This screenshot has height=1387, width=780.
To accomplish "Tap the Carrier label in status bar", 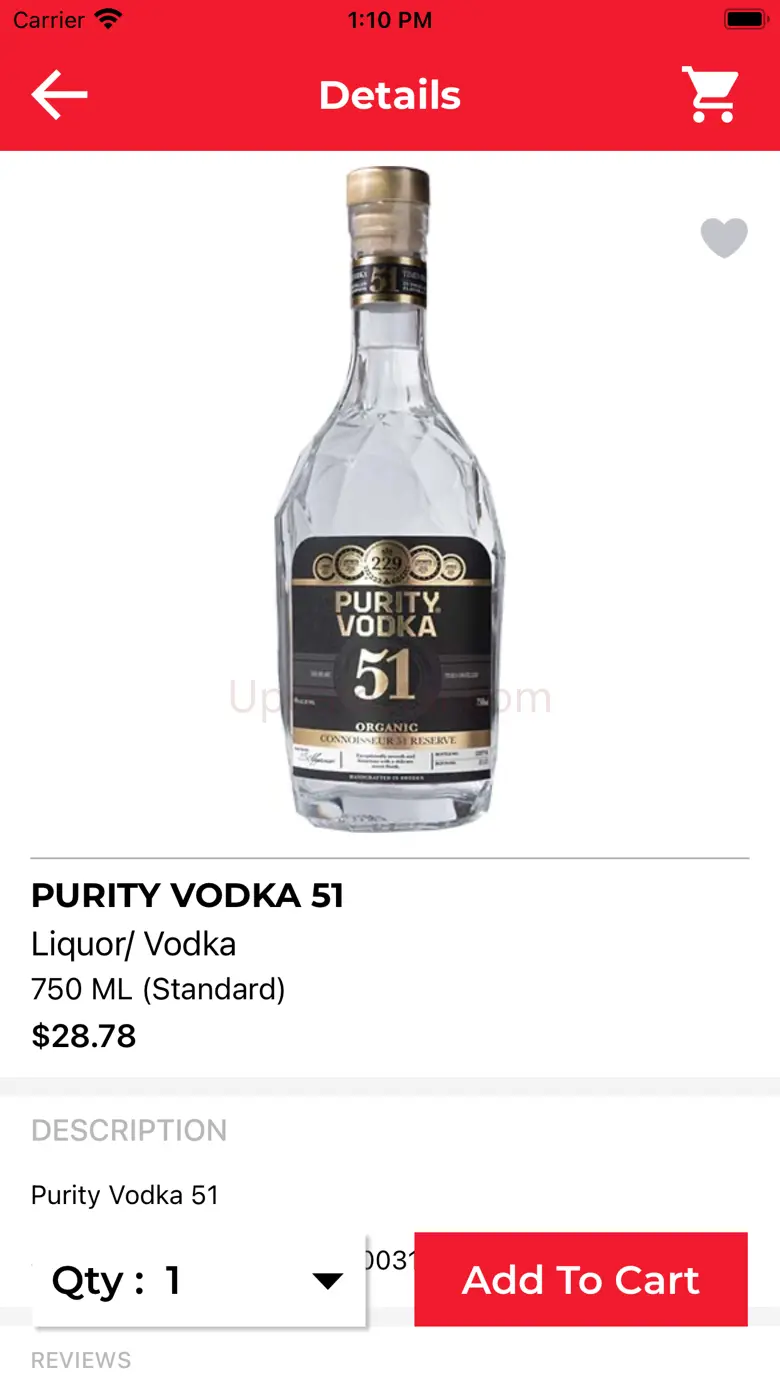I will point(48,19).
